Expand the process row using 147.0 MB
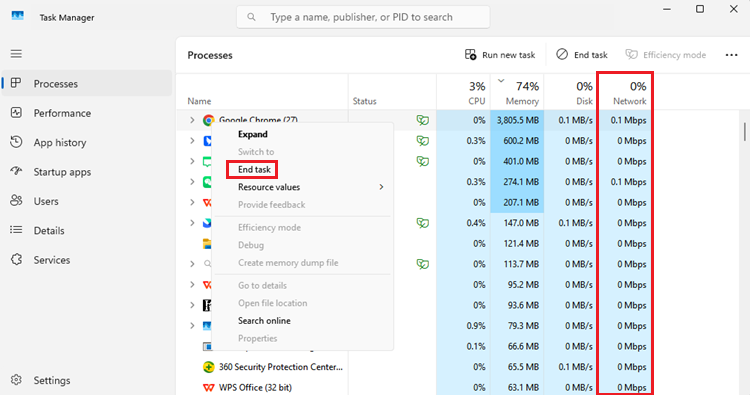This screenshot has height=395, width=750. pyautogui.click(x=192, y=223)
